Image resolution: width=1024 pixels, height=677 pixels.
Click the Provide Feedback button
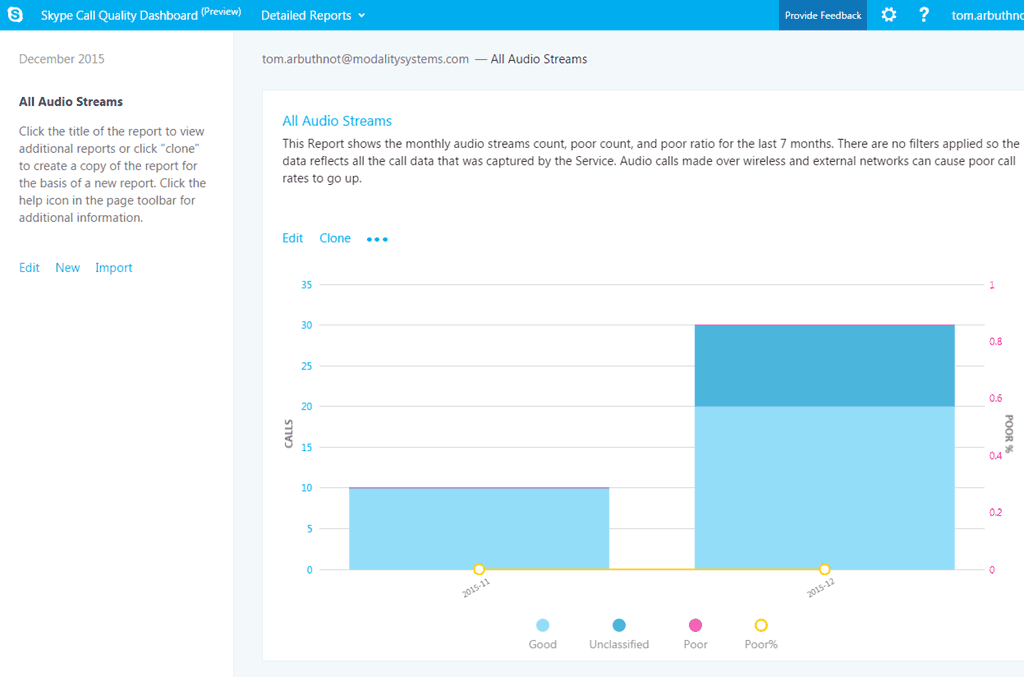point(822,15)
